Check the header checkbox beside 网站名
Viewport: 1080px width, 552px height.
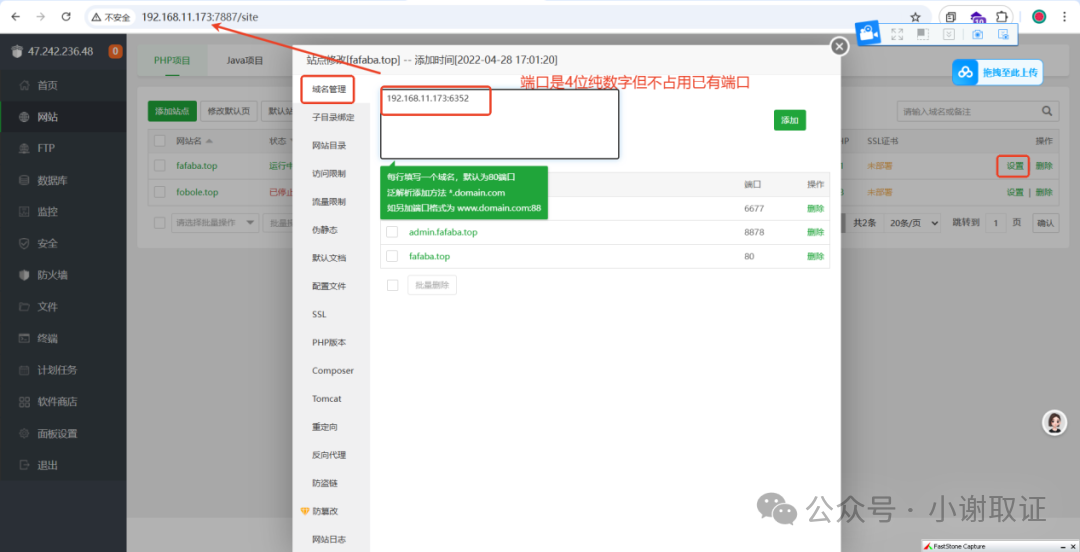(x=160, y=141)
